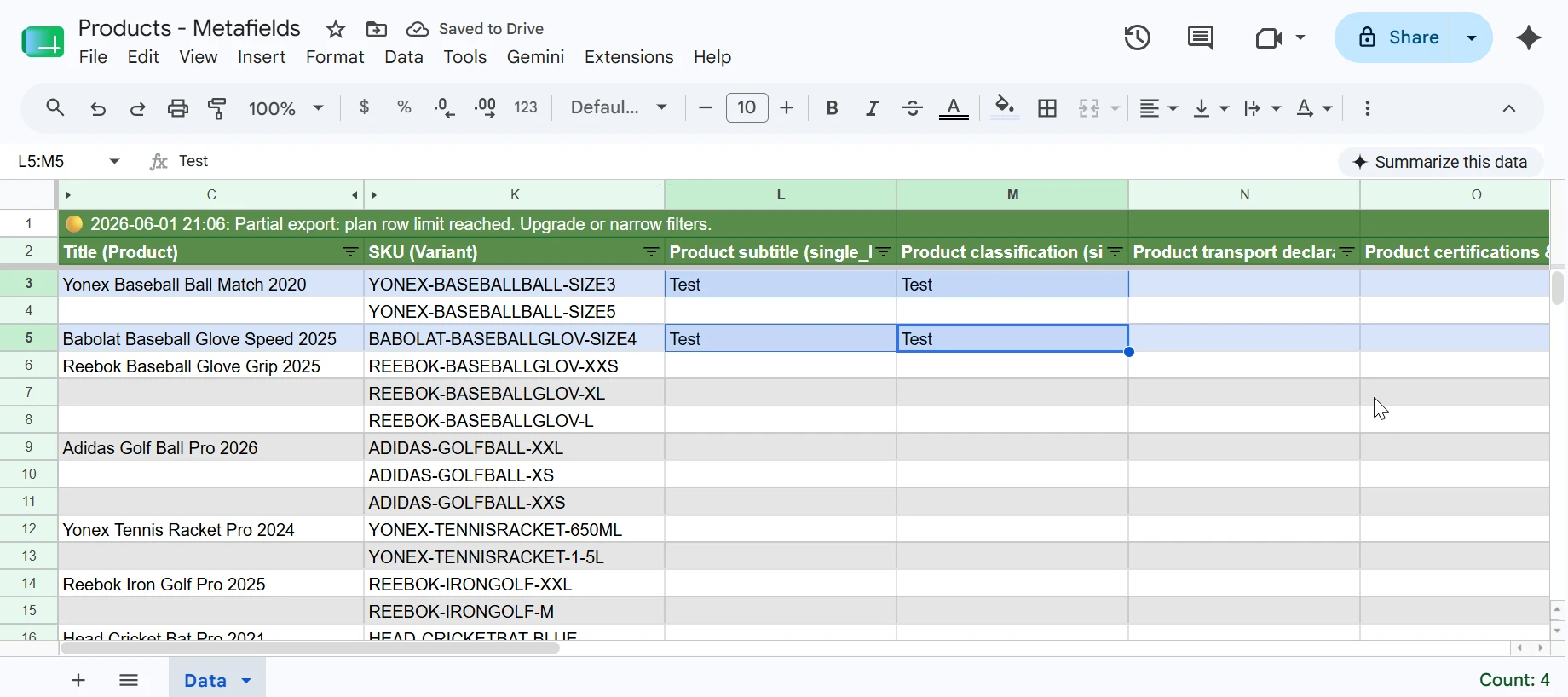This screenshot has width=1568, height=697.
Task: Open the search menus magnifier icon
Action: 55,108
